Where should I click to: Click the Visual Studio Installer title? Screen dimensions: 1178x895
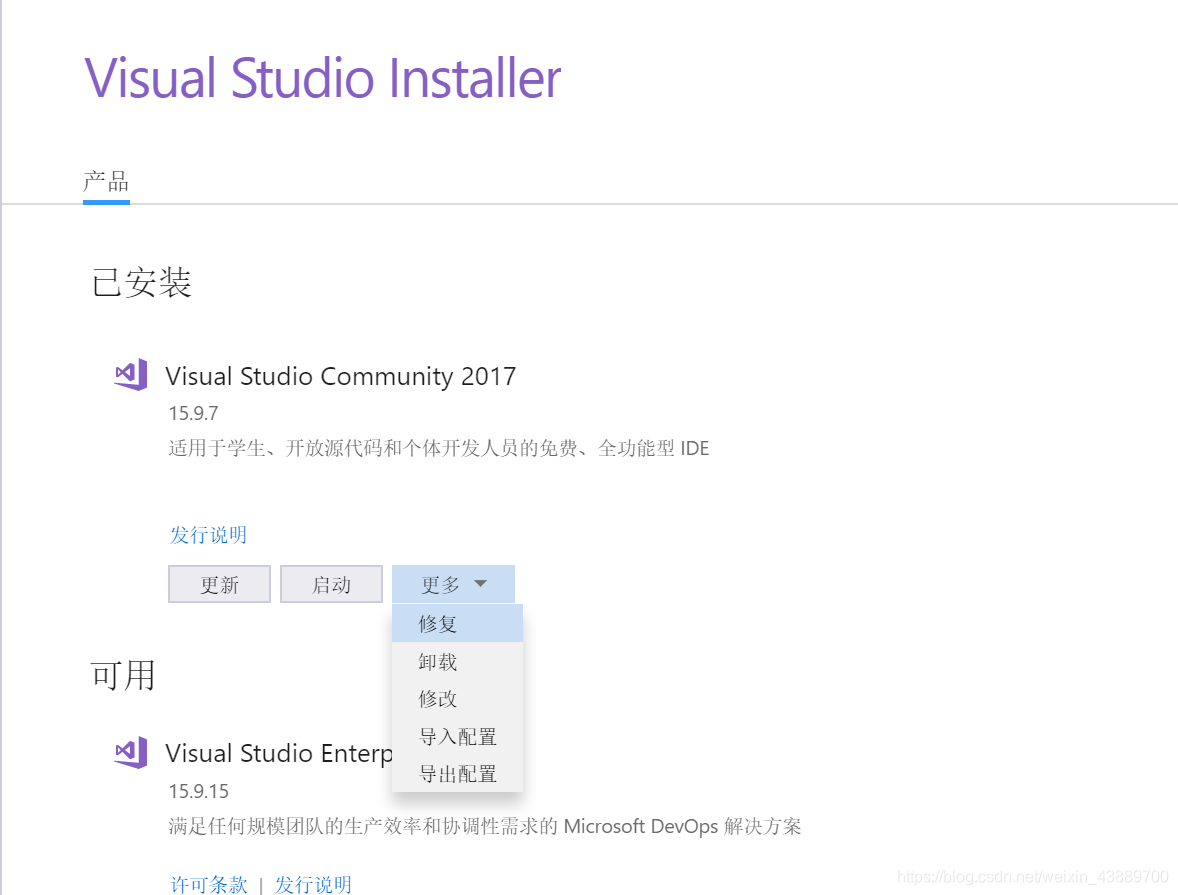pyautogui.click(x=323, y=78)
